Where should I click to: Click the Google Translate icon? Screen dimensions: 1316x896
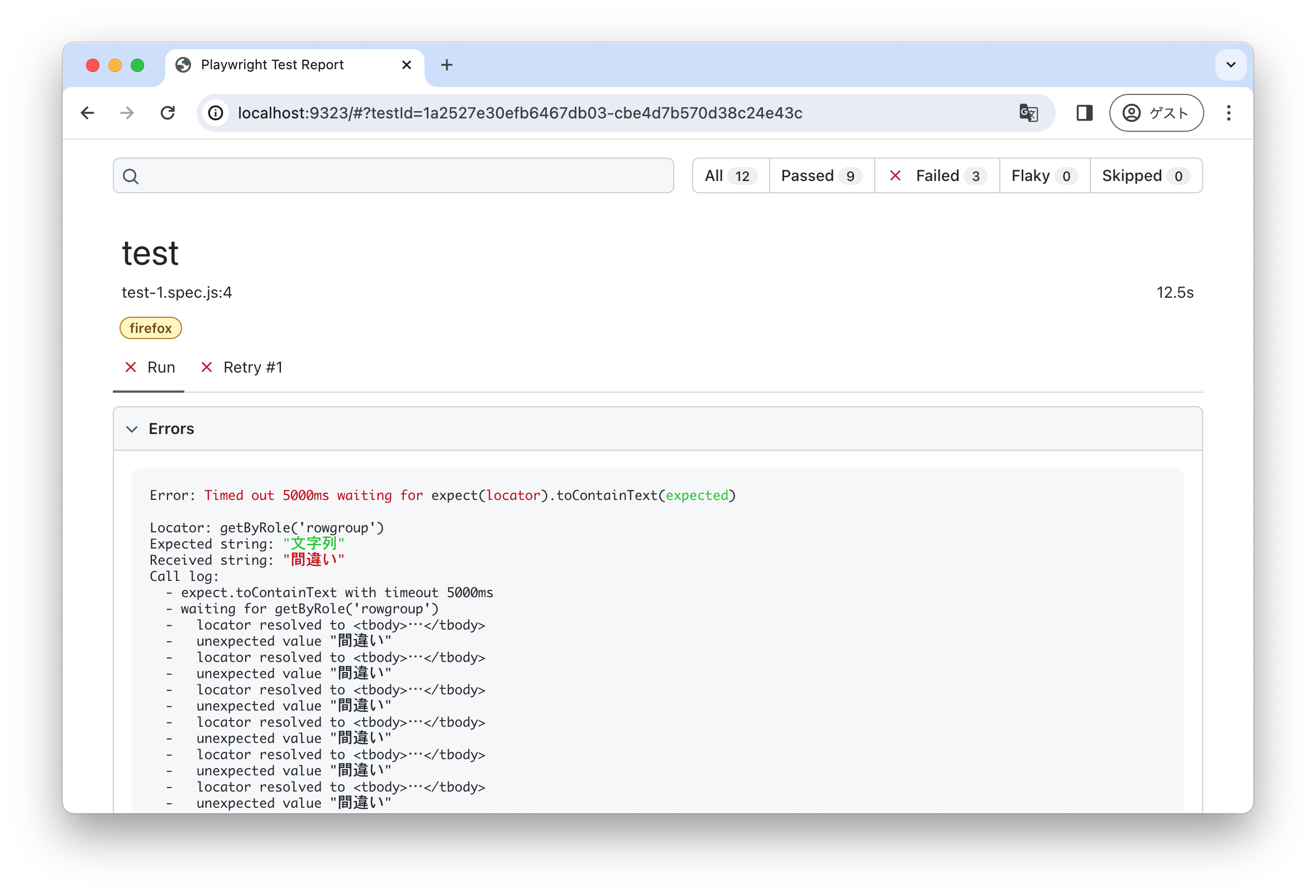click(x=1028, y=113)
